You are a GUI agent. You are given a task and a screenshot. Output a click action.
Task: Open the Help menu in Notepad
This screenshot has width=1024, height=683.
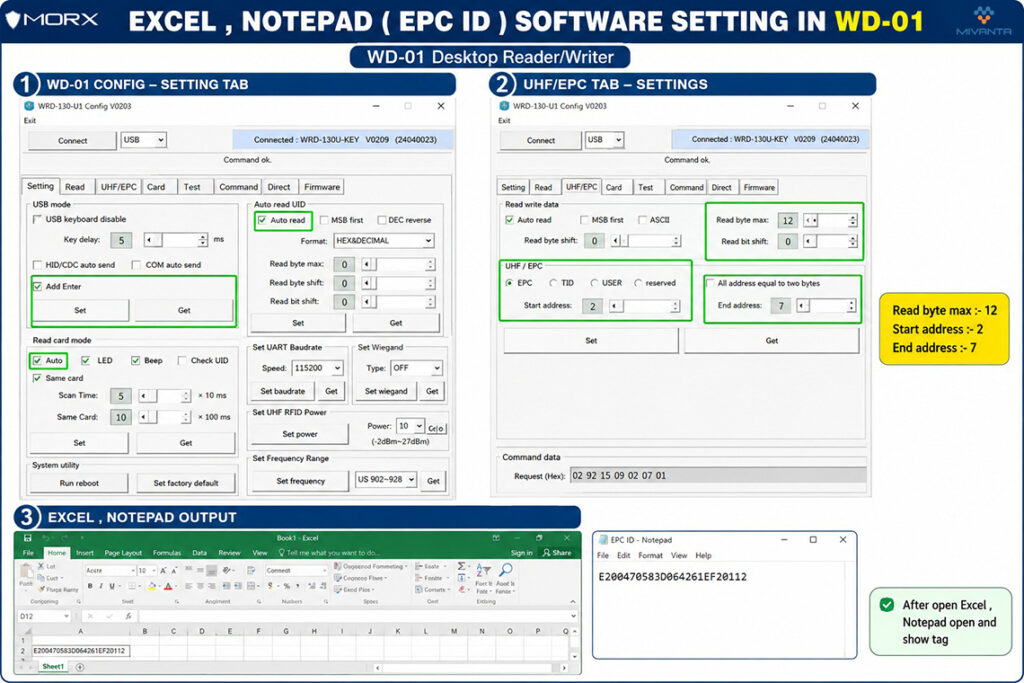coord(703,555)
